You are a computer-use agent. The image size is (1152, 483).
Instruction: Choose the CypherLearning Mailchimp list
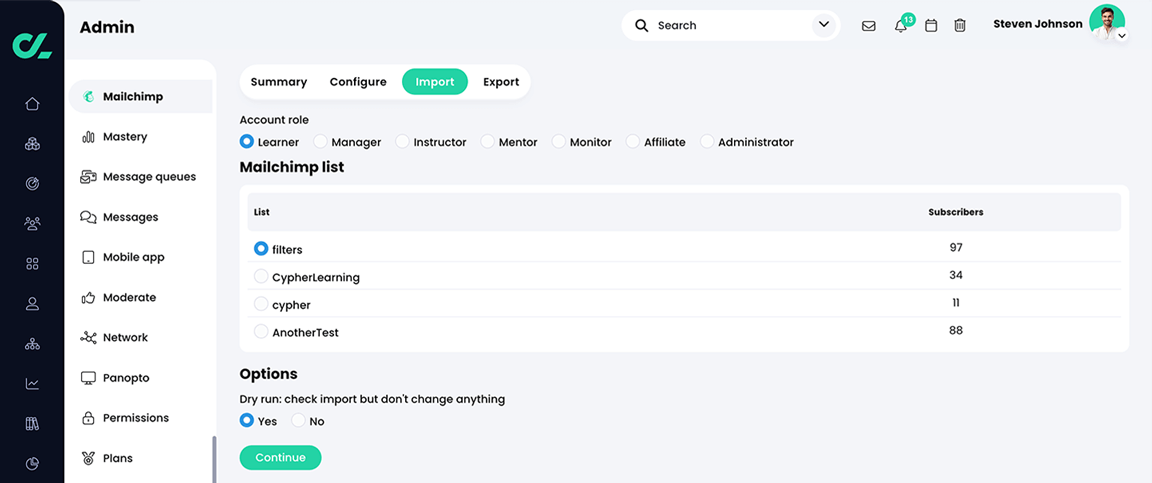point(261,276)
